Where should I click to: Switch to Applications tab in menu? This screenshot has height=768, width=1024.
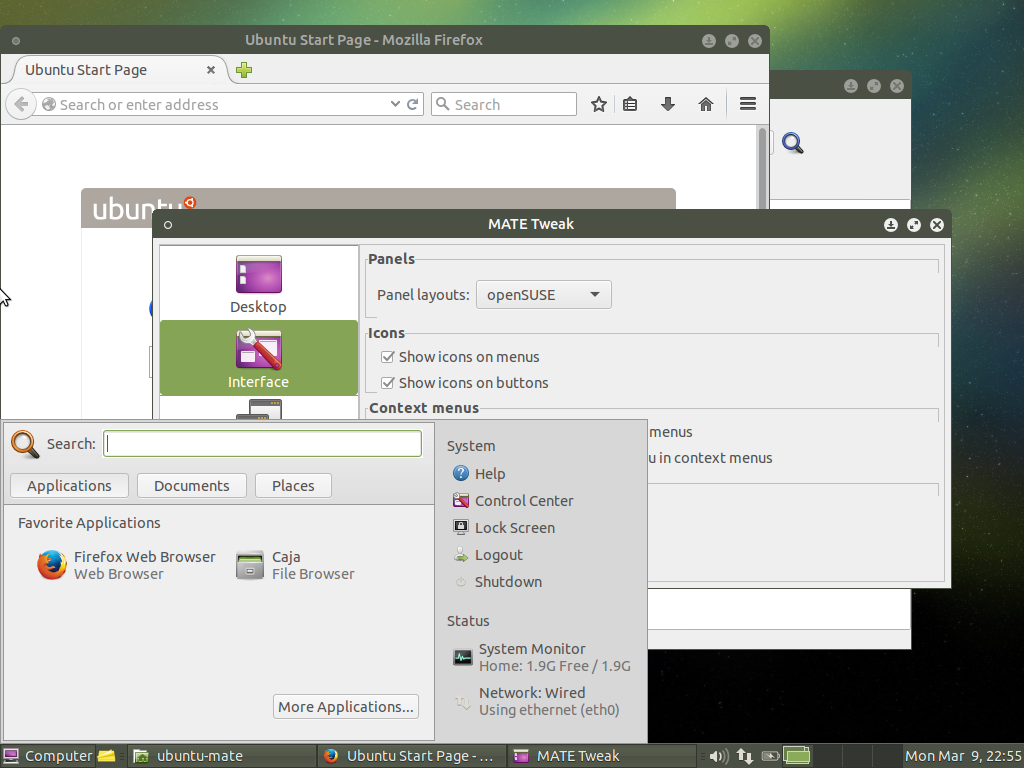tap(69, 485)
